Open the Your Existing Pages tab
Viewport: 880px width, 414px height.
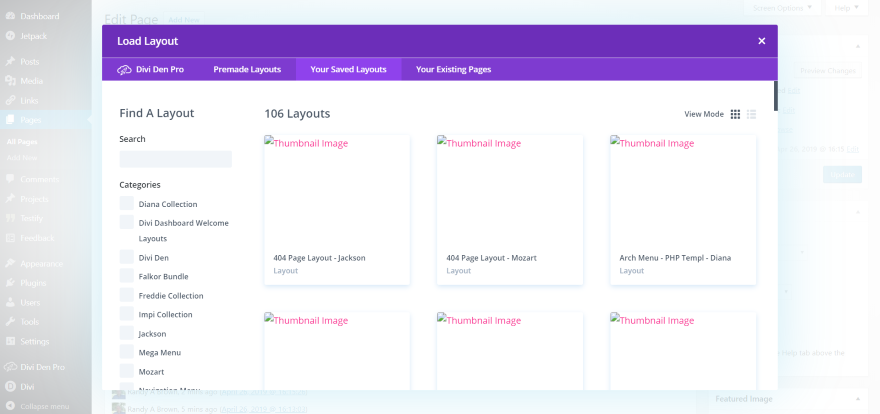click(453, 70)
